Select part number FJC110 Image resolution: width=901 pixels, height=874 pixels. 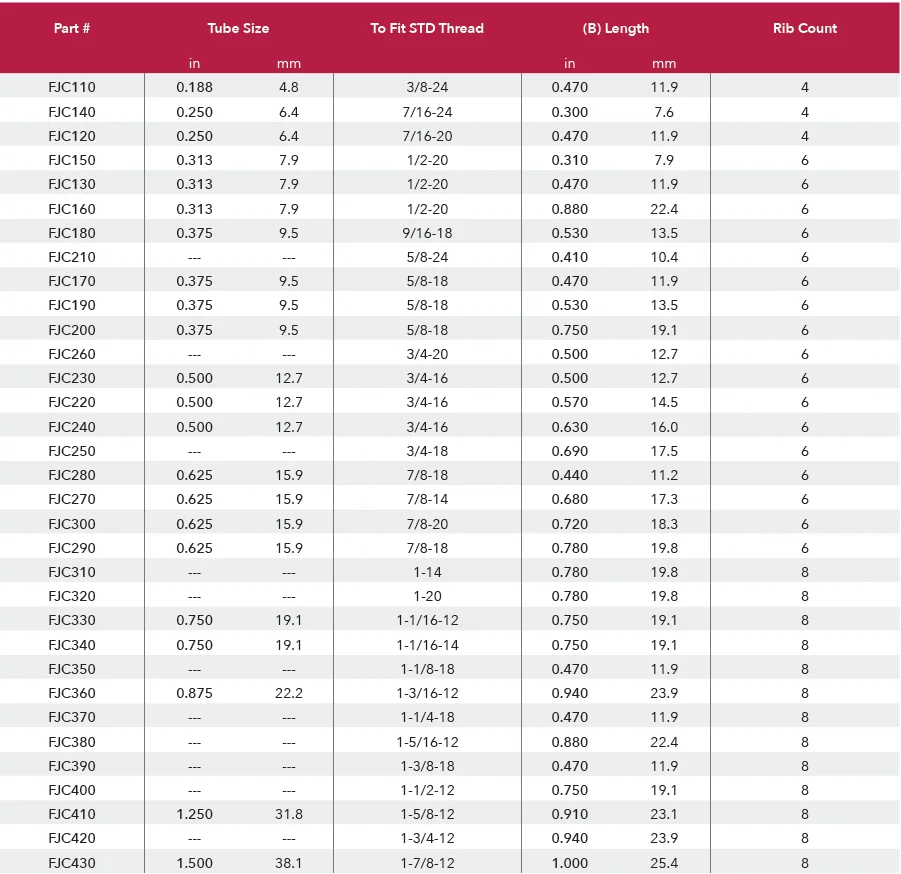tap(72, 87)
